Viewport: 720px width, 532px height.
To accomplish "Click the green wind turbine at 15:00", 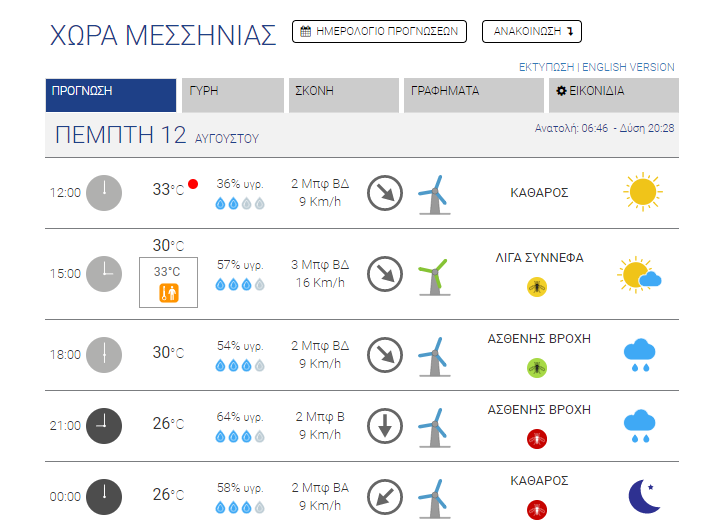I will point(434,277).
